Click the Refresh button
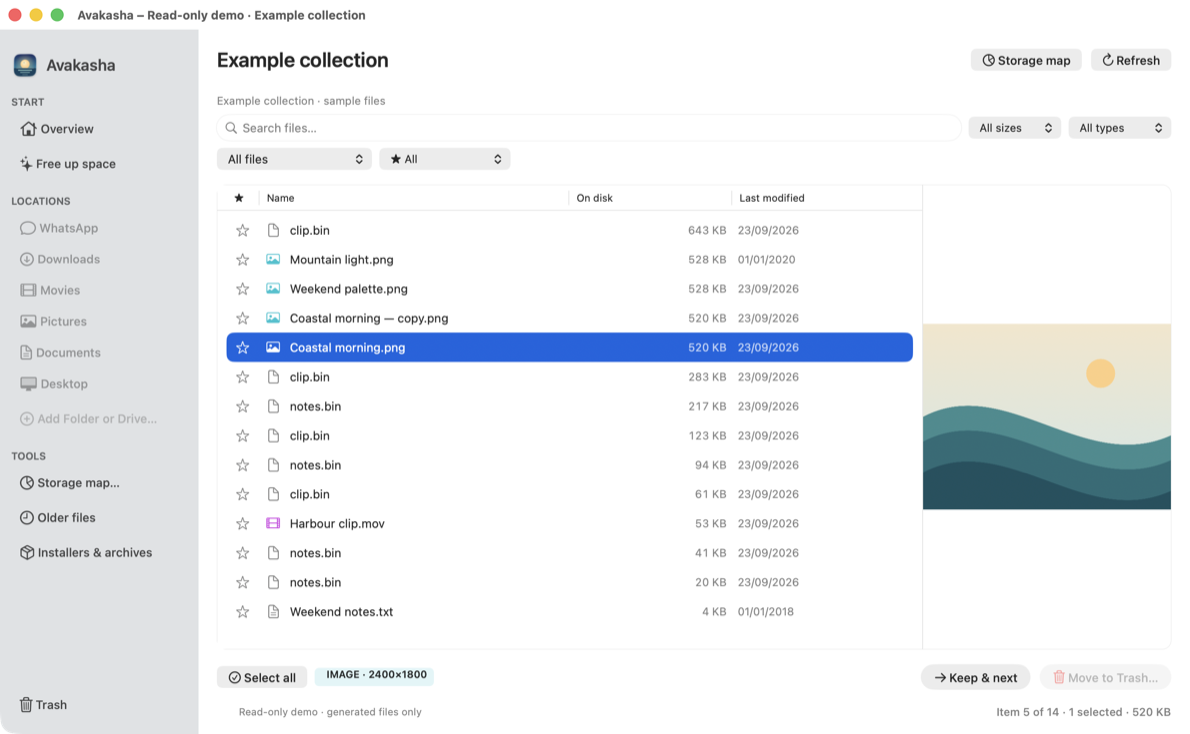The width and height of the screenshot is (1190, 734). tap(1131, 60)
